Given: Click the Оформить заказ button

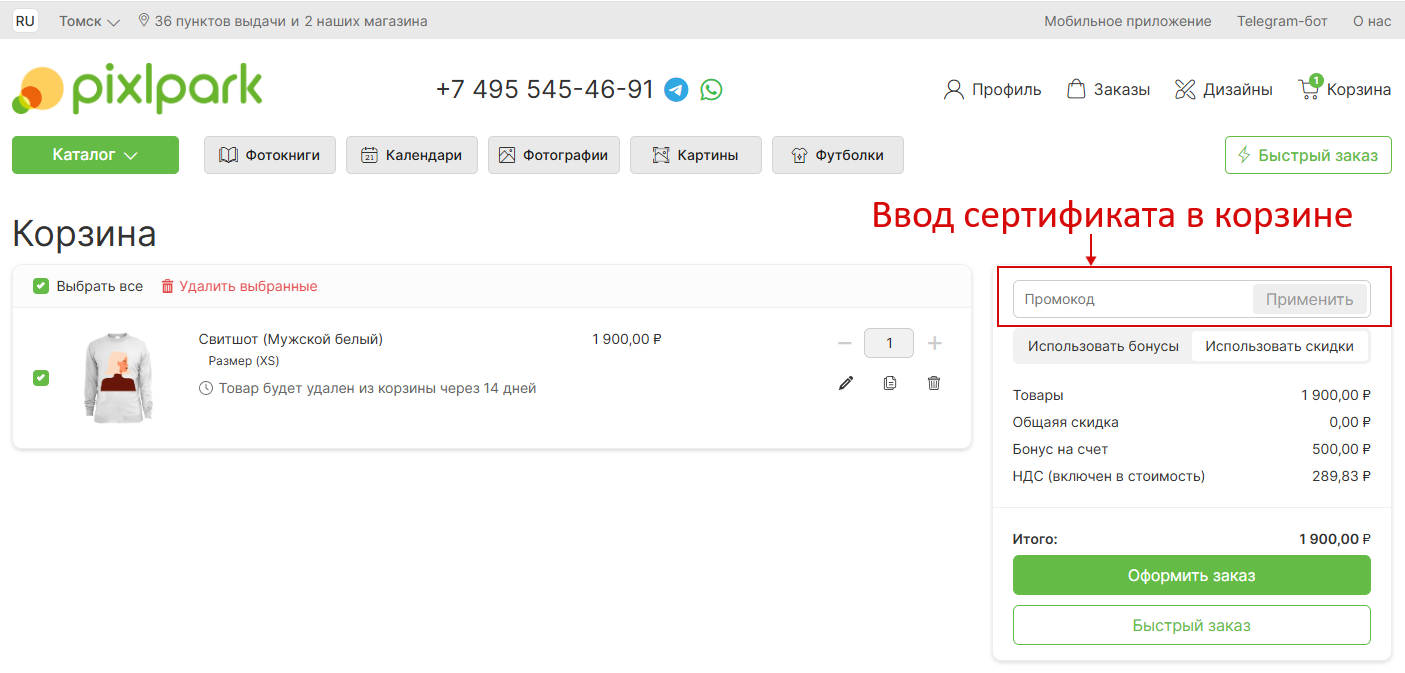Looking at the screenshot, I should pyautogui.click(x=1191, y=576).
